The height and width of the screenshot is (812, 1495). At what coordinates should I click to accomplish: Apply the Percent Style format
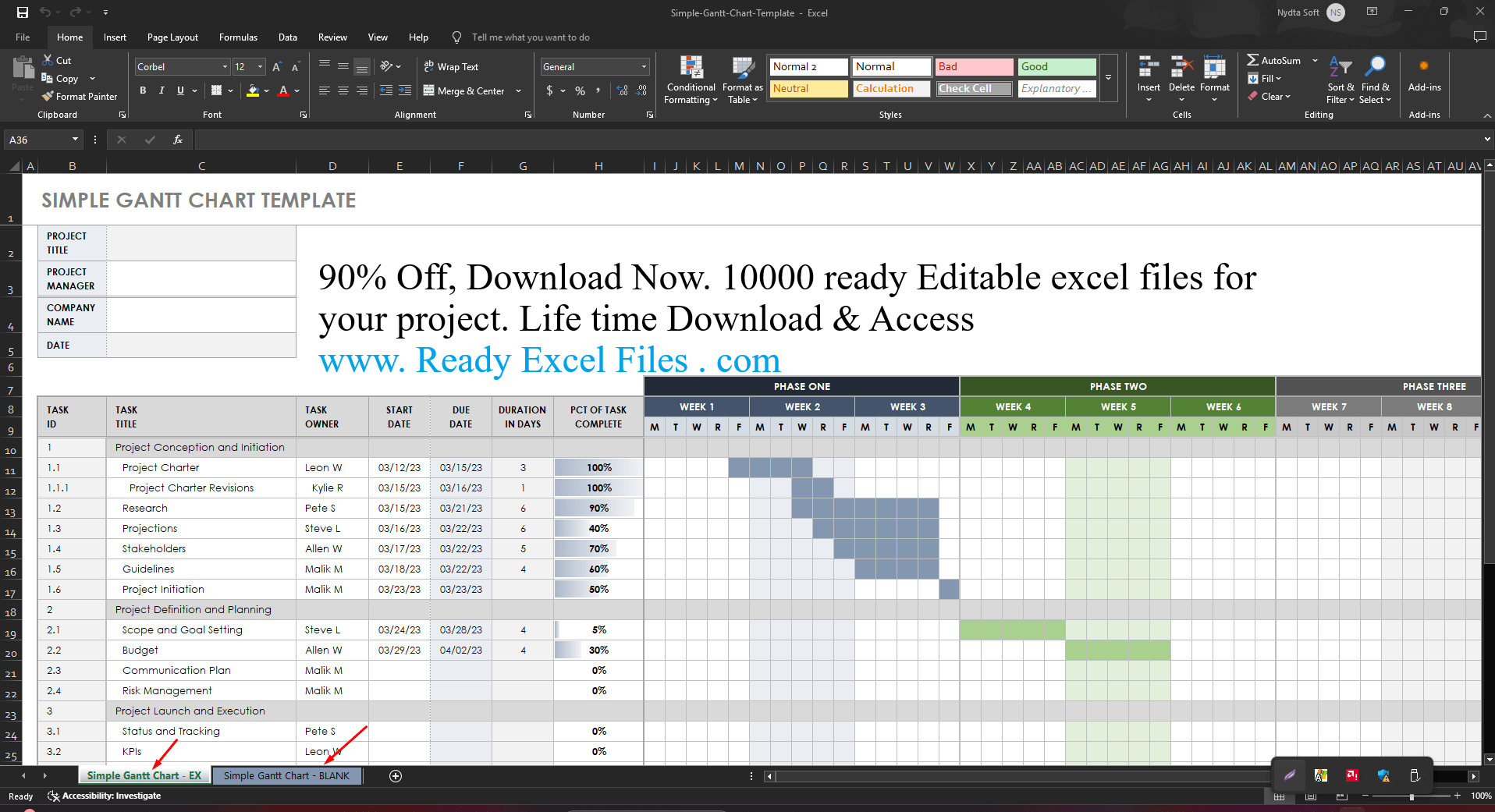[580, 90]
